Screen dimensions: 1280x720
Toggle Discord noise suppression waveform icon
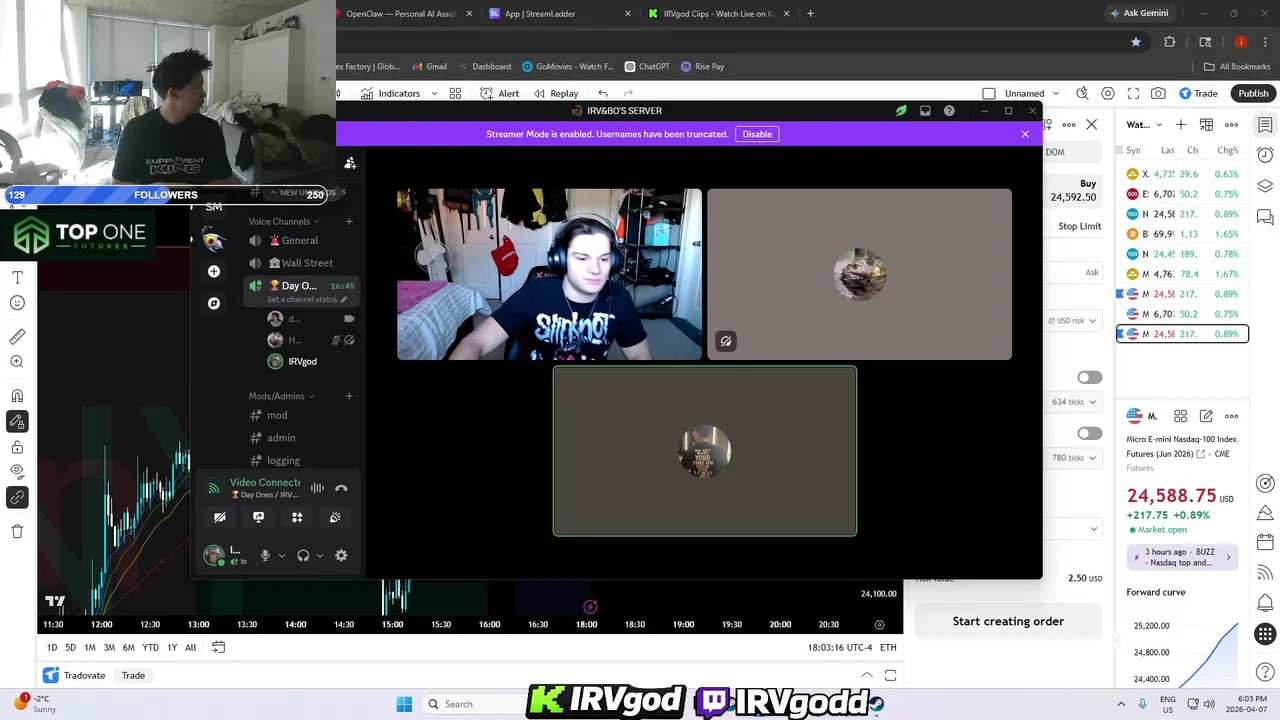pyautogui.click(x=317, y=488)
